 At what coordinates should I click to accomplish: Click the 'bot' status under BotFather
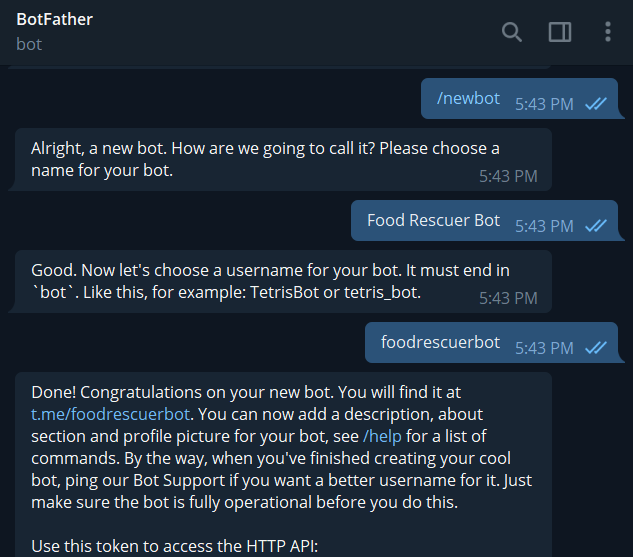point(29,44)
